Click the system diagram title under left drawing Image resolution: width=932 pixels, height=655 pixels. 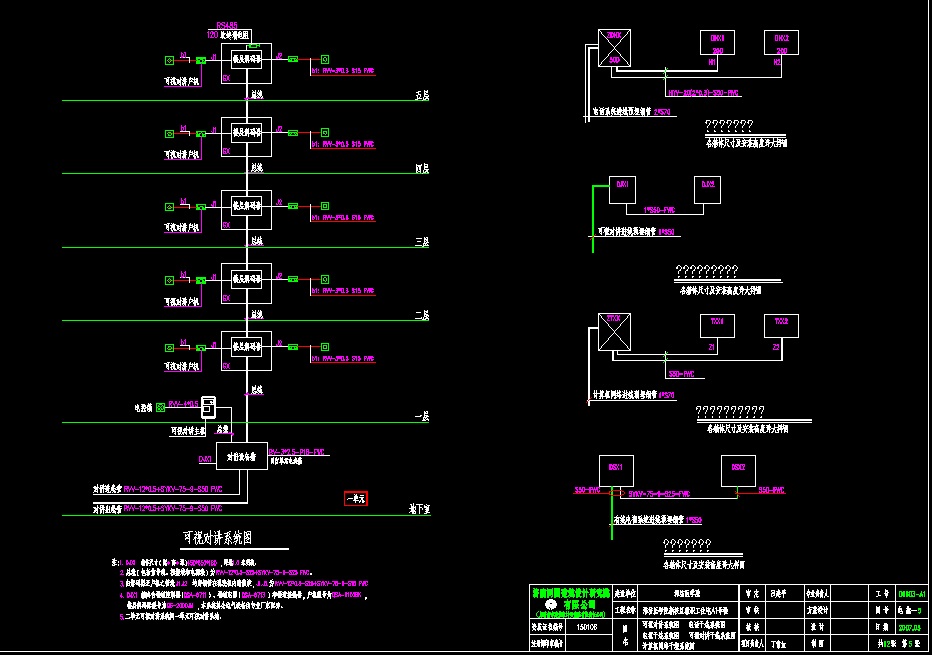[x=217, y=537]
